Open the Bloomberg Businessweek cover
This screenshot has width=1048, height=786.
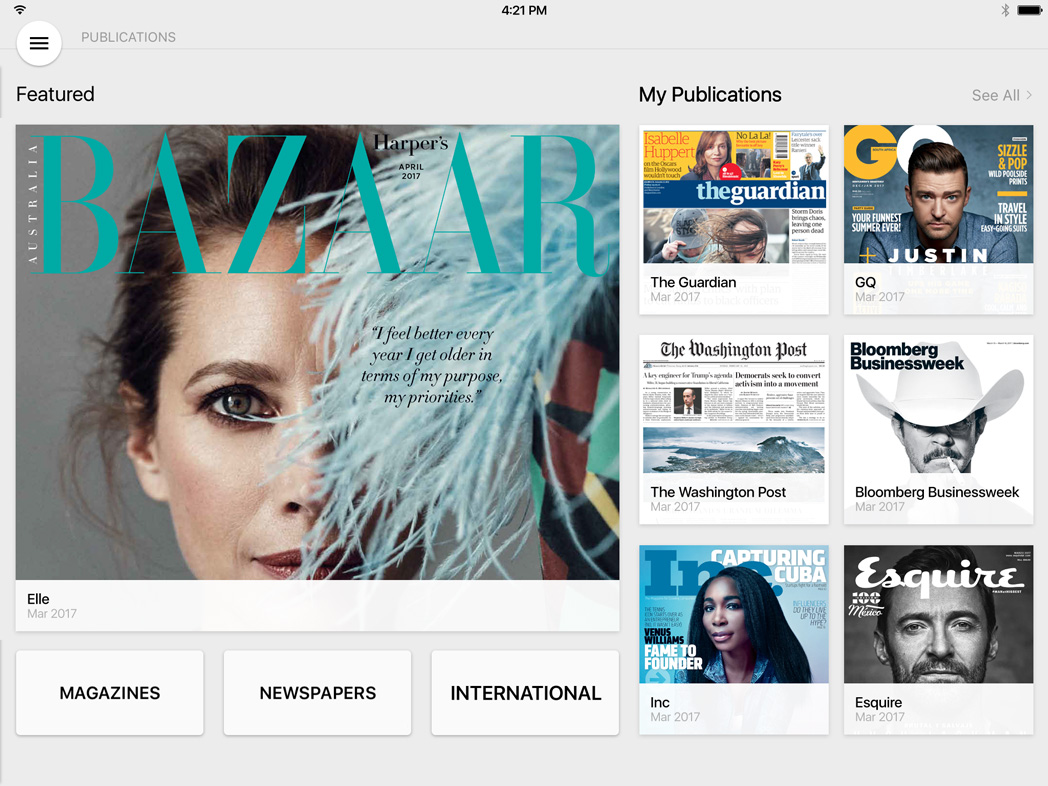click(938, 430)
